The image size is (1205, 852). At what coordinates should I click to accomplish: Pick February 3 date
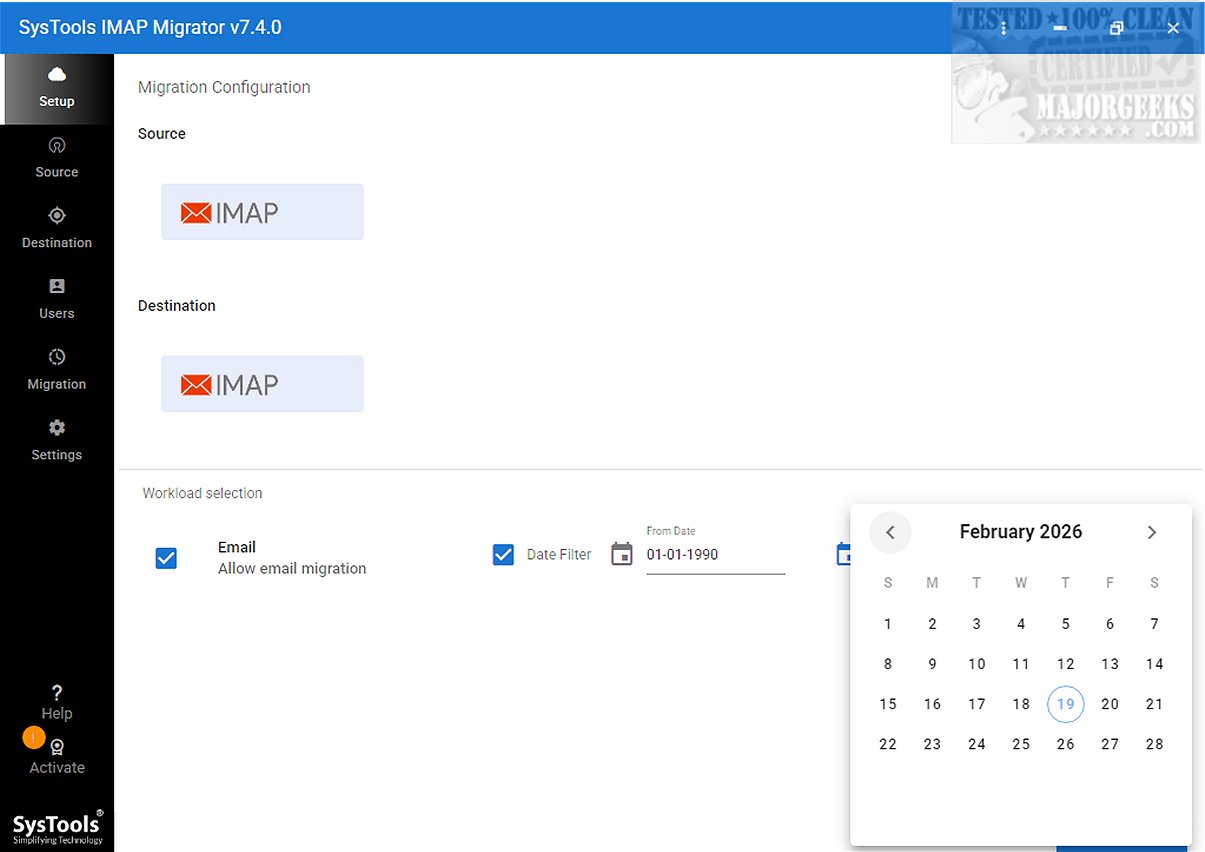(x=977, y=624)
